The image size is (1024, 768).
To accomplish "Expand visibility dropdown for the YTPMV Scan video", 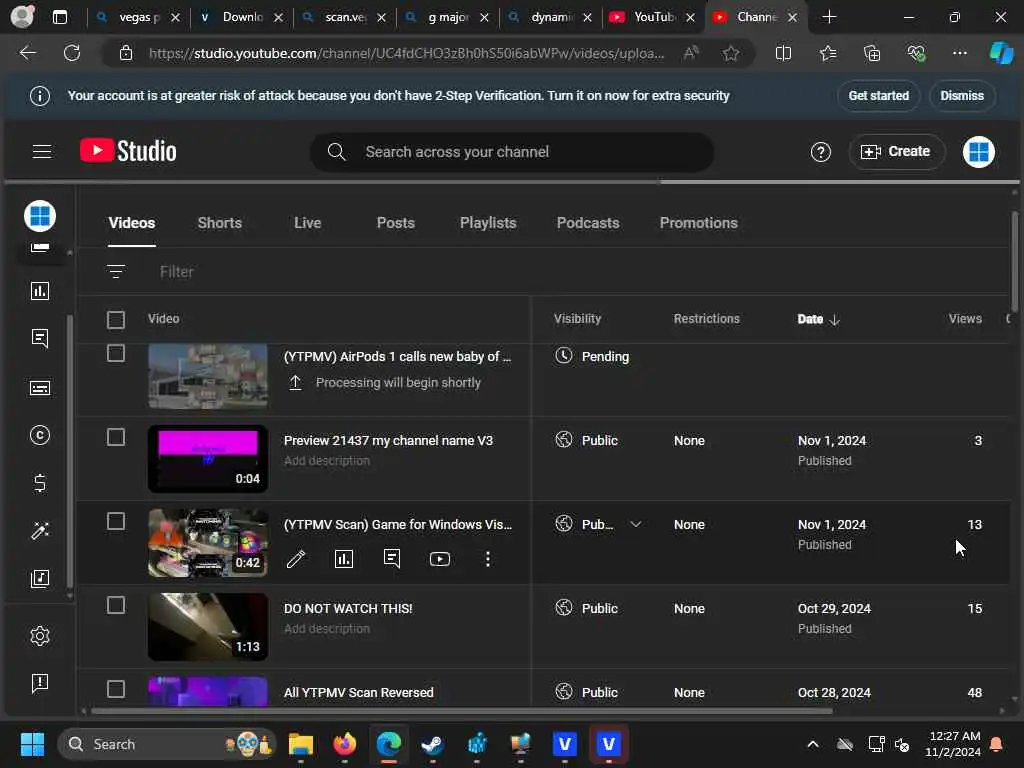I will pos(635,524).
